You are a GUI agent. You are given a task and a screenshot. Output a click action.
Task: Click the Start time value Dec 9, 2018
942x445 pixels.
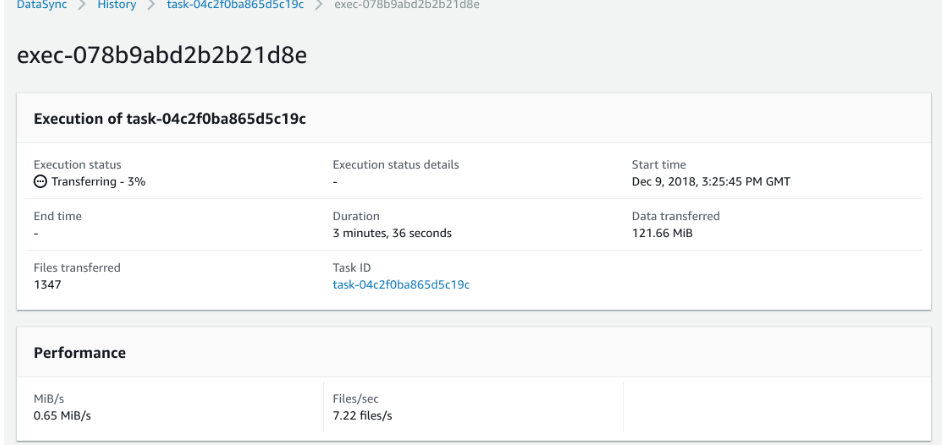pos(711,181)
